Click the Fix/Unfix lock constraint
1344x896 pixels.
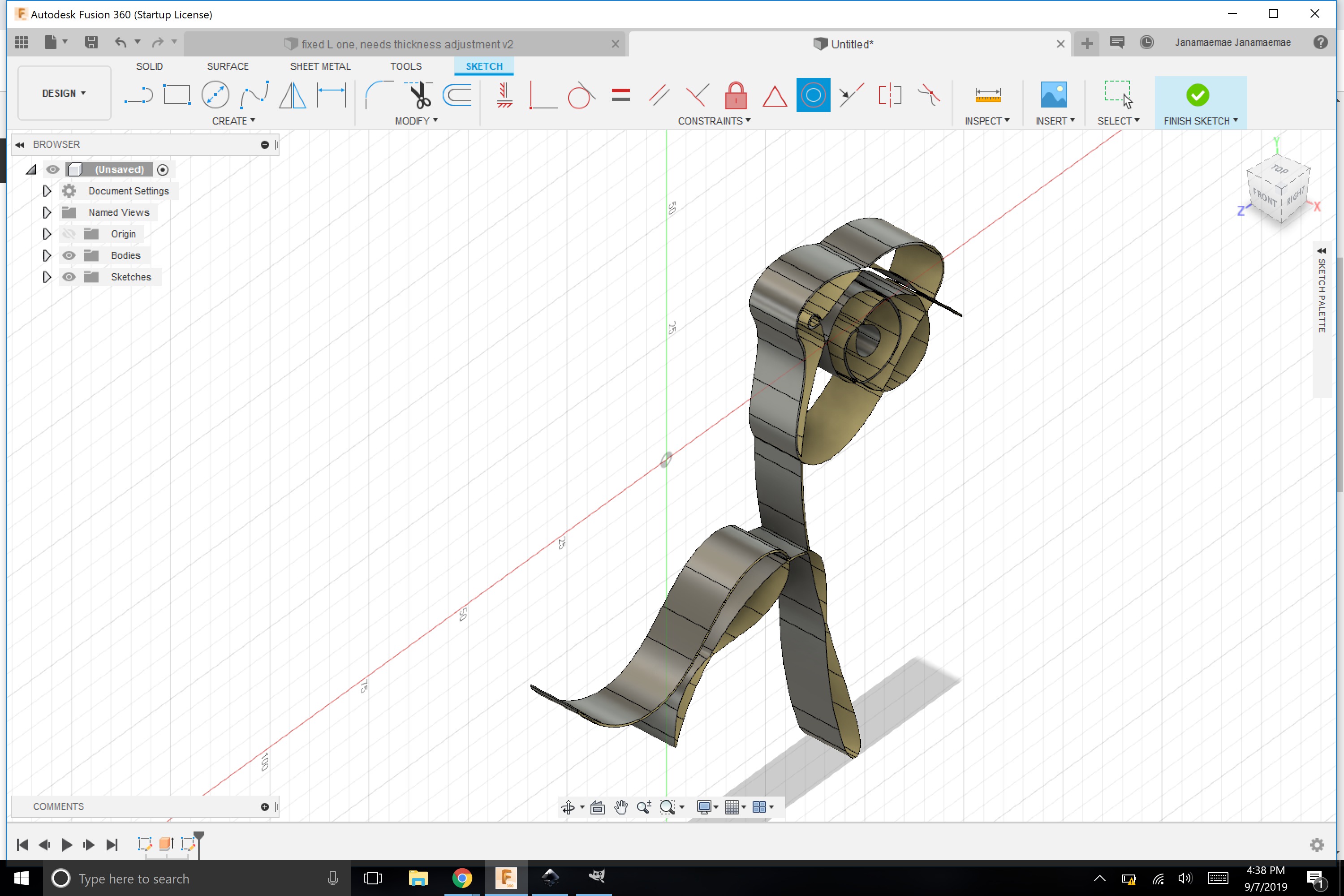tap(736, 95)
